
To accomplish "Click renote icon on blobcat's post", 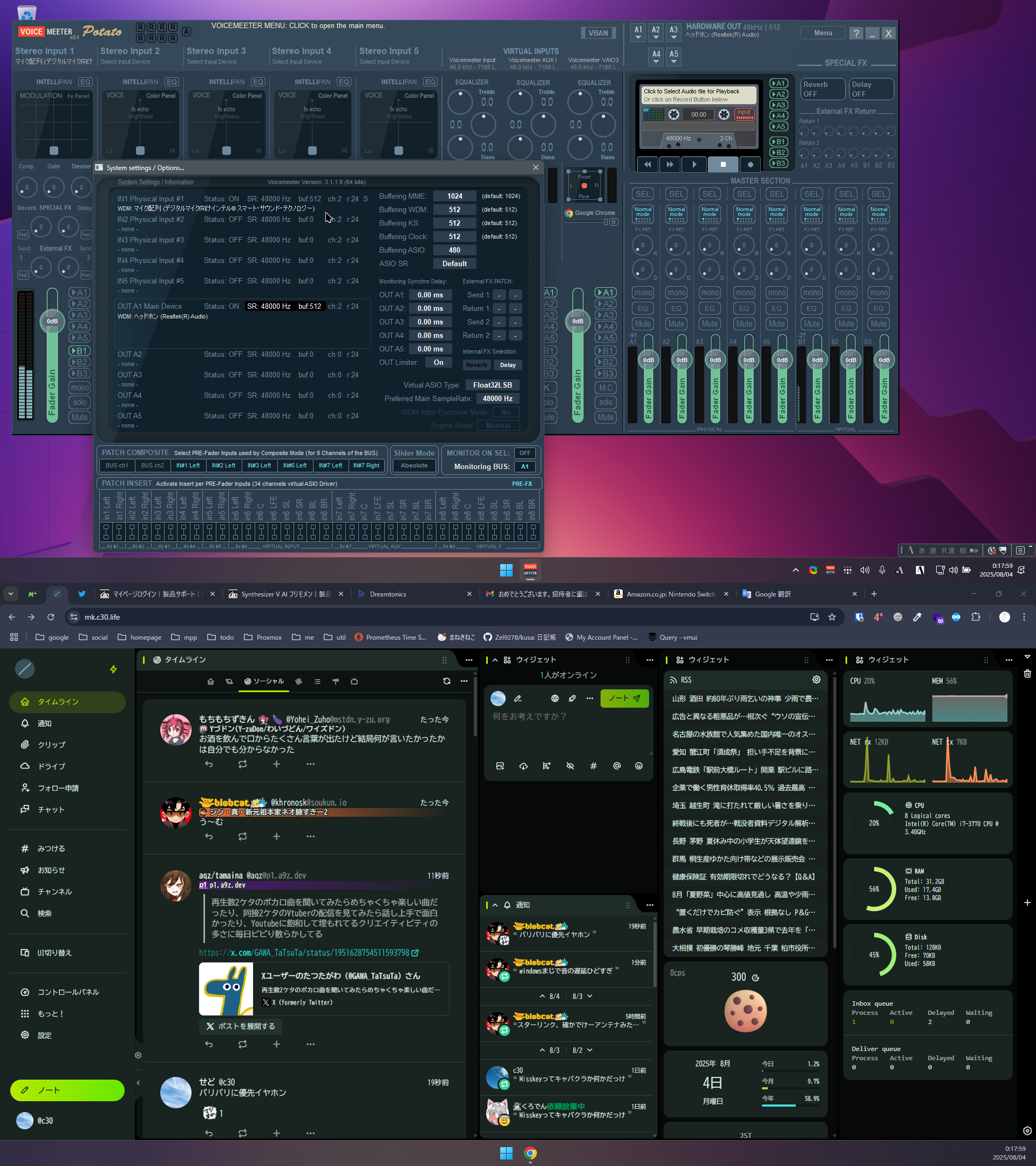I will tap(242, 836).
